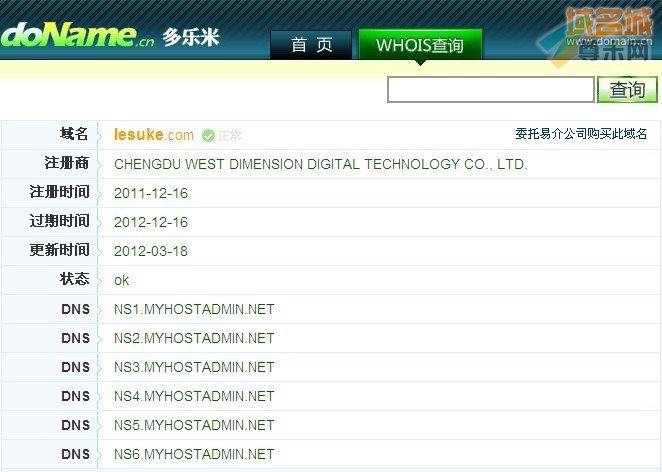Click the 域名 row label
This screenshot has width=662, height=472.
coord(74,134)
